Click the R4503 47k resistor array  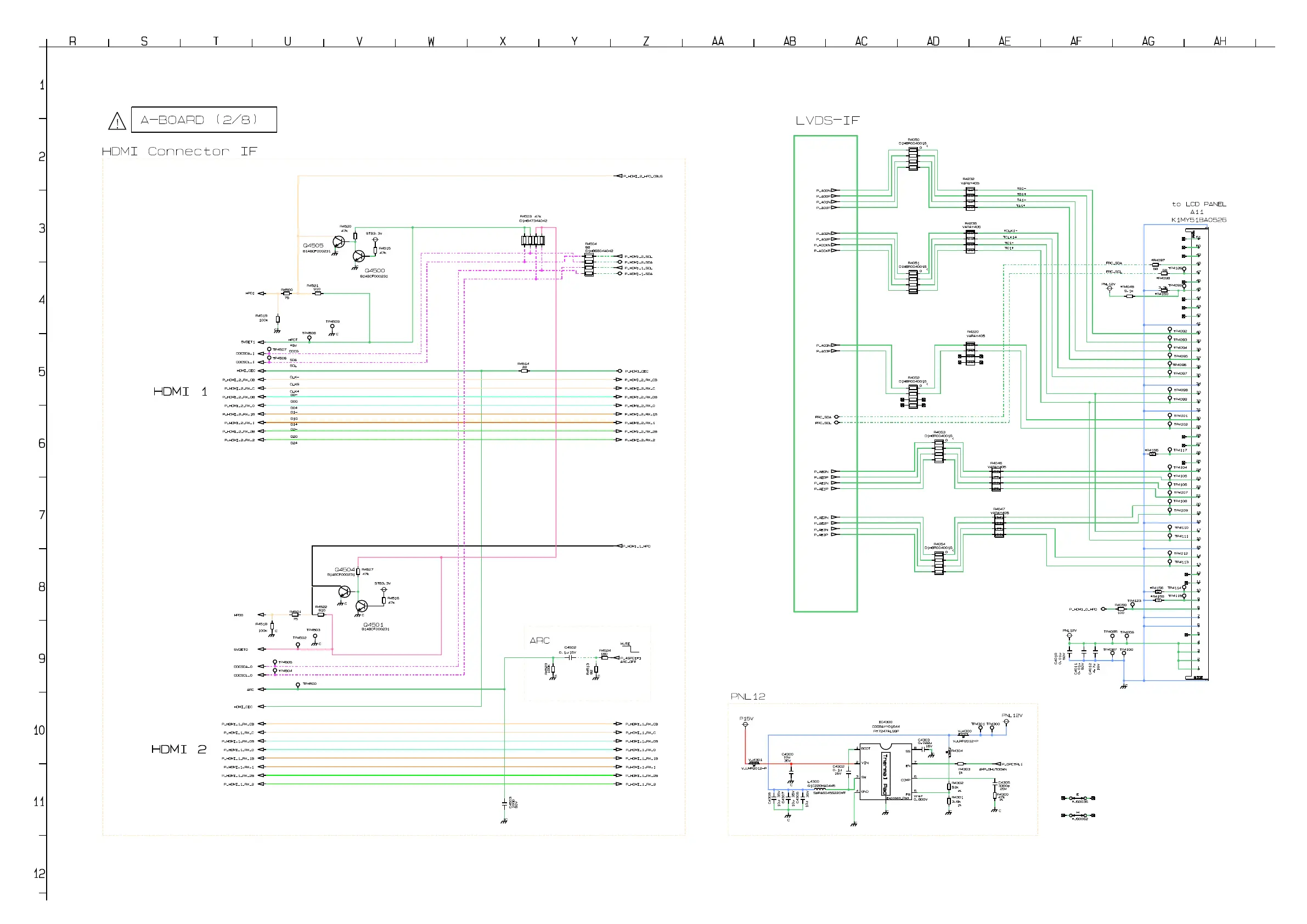(x=533, y=240)
